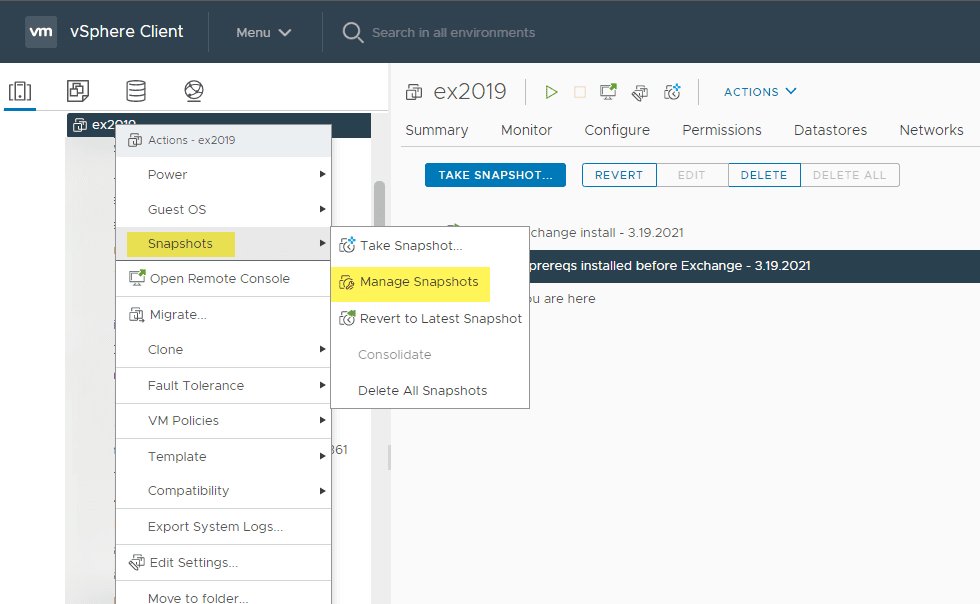The height and width of the screenshot is (604, 980).
Task: Click the Consolidate menu entry
Action: click(x=430, y=355)
